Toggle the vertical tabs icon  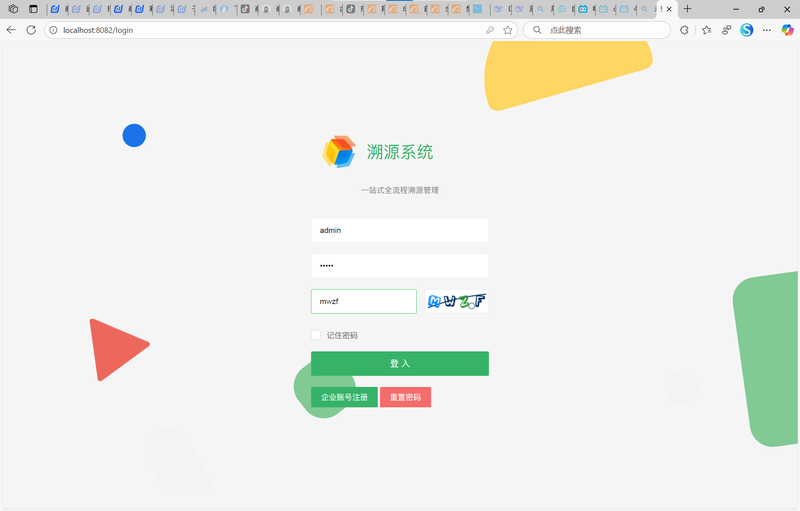coord(33,9)
